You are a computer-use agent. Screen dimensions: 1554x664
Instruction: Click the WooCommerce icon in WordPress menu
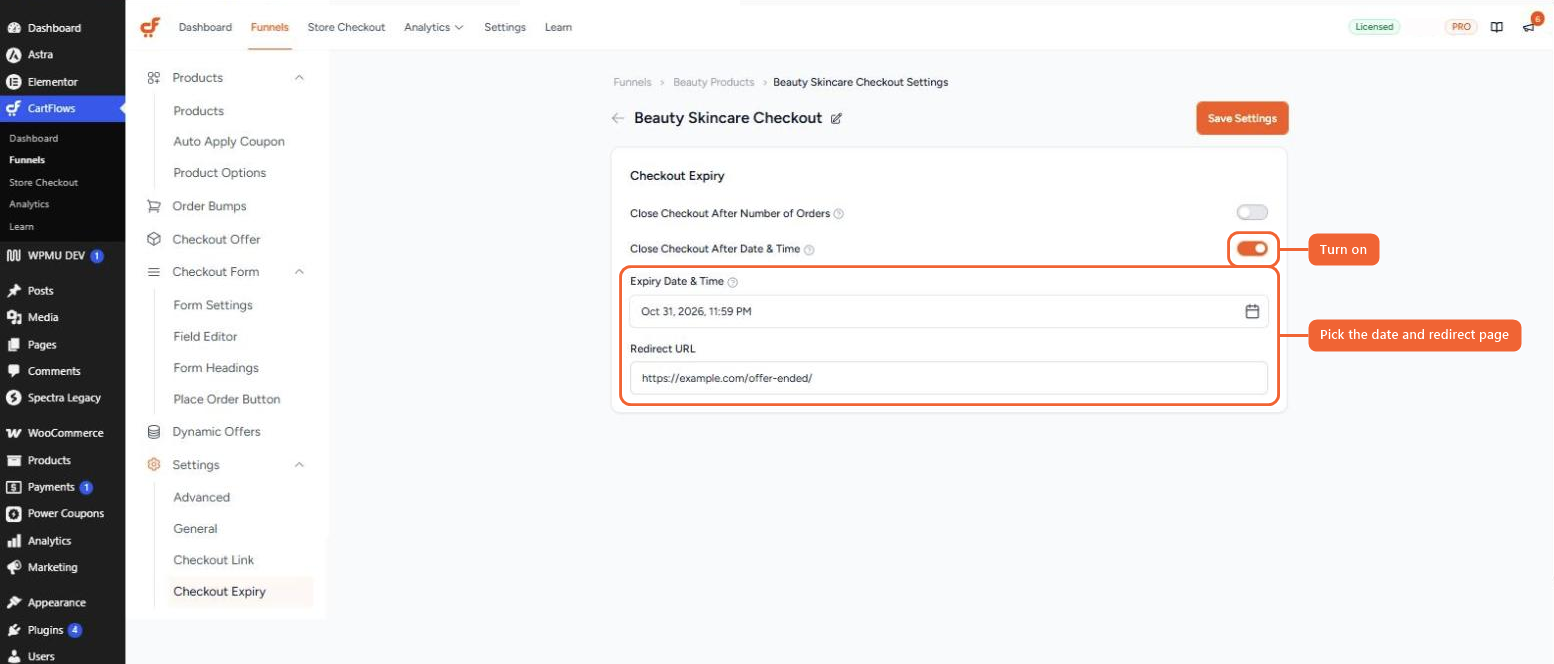click(14, 433)
